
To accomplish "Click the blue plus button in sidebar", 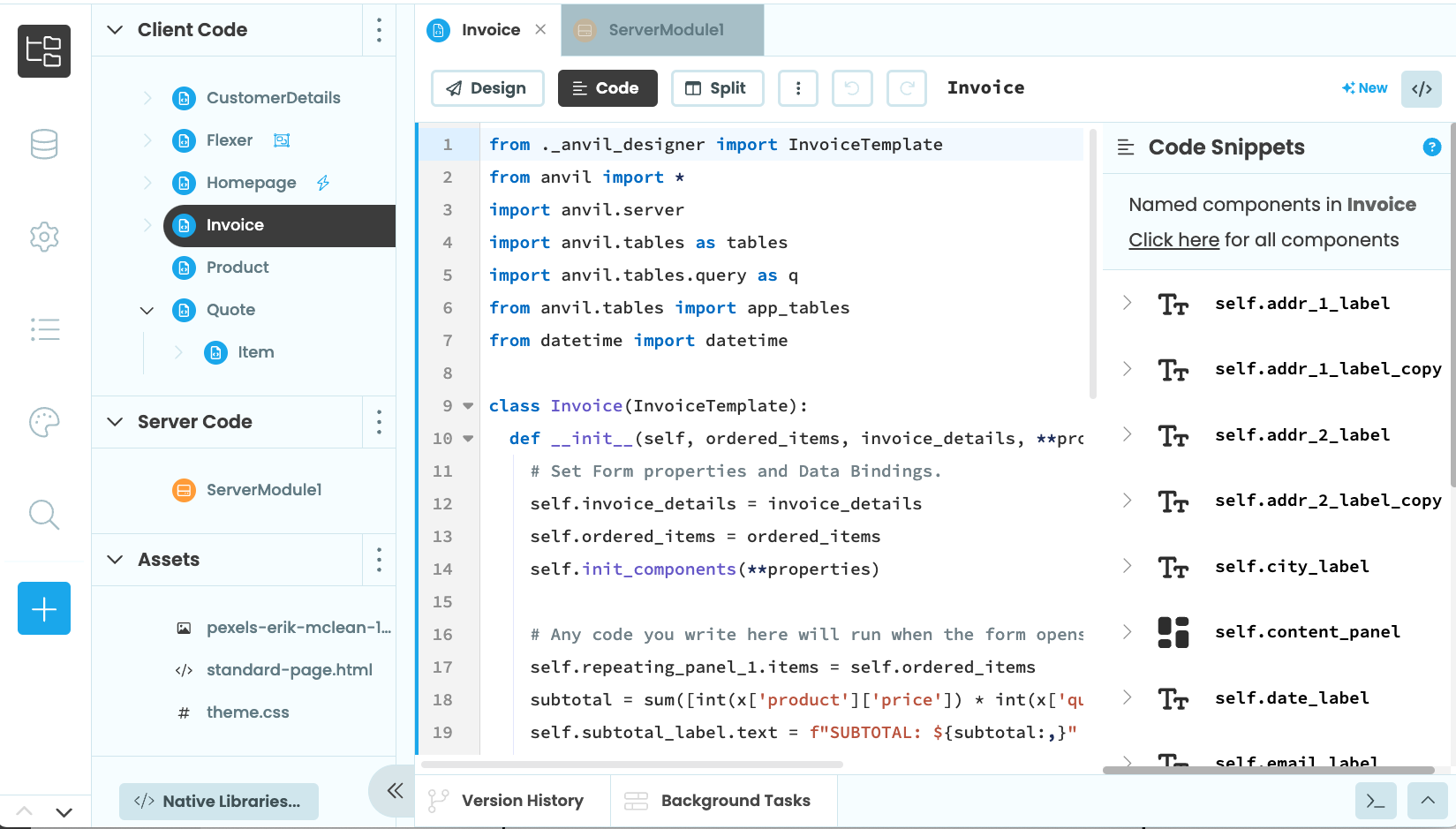I will tap(44, 608).
